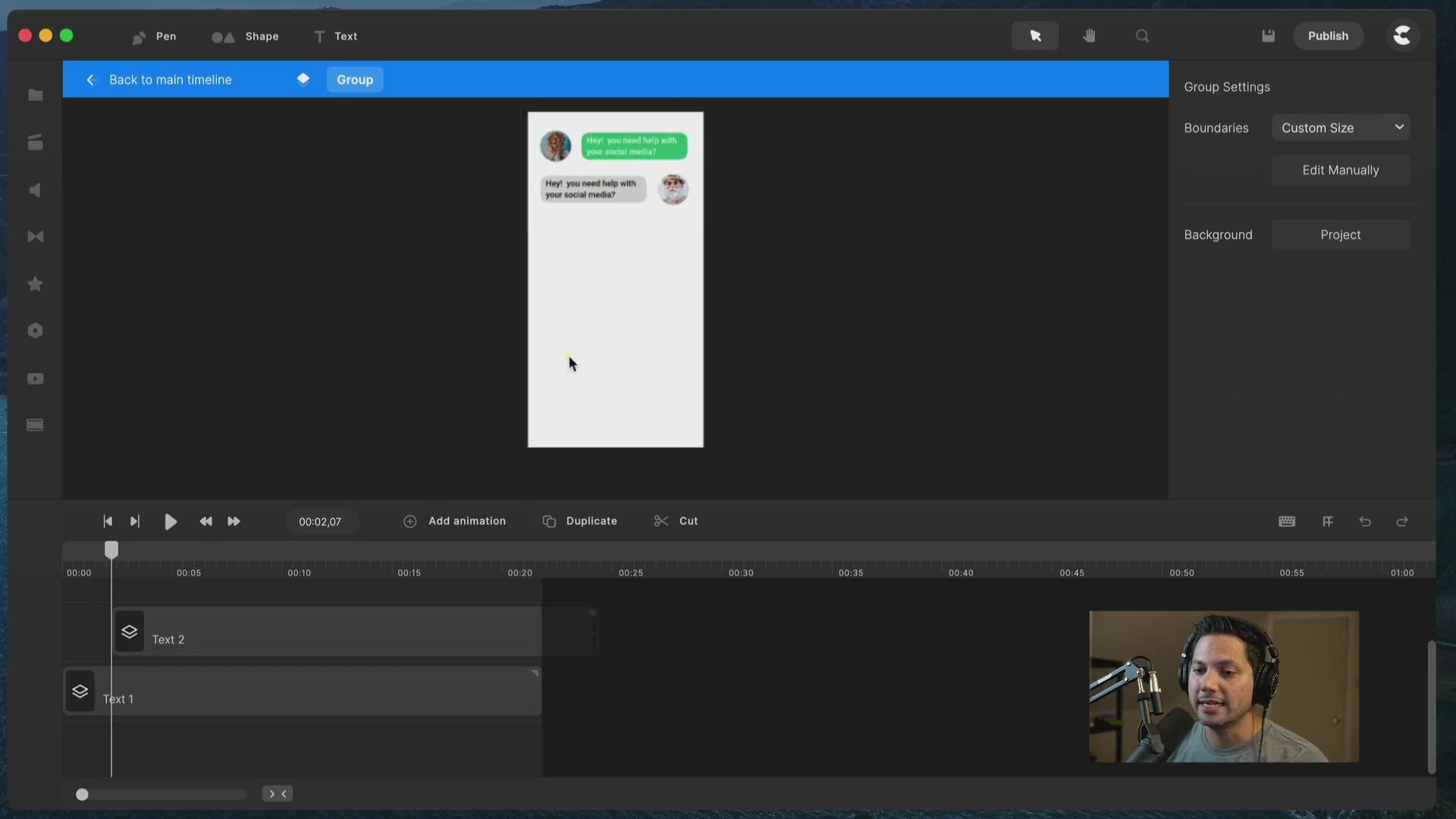
Task: Open the star favorites sidebar panel
Action: (35, 284)
